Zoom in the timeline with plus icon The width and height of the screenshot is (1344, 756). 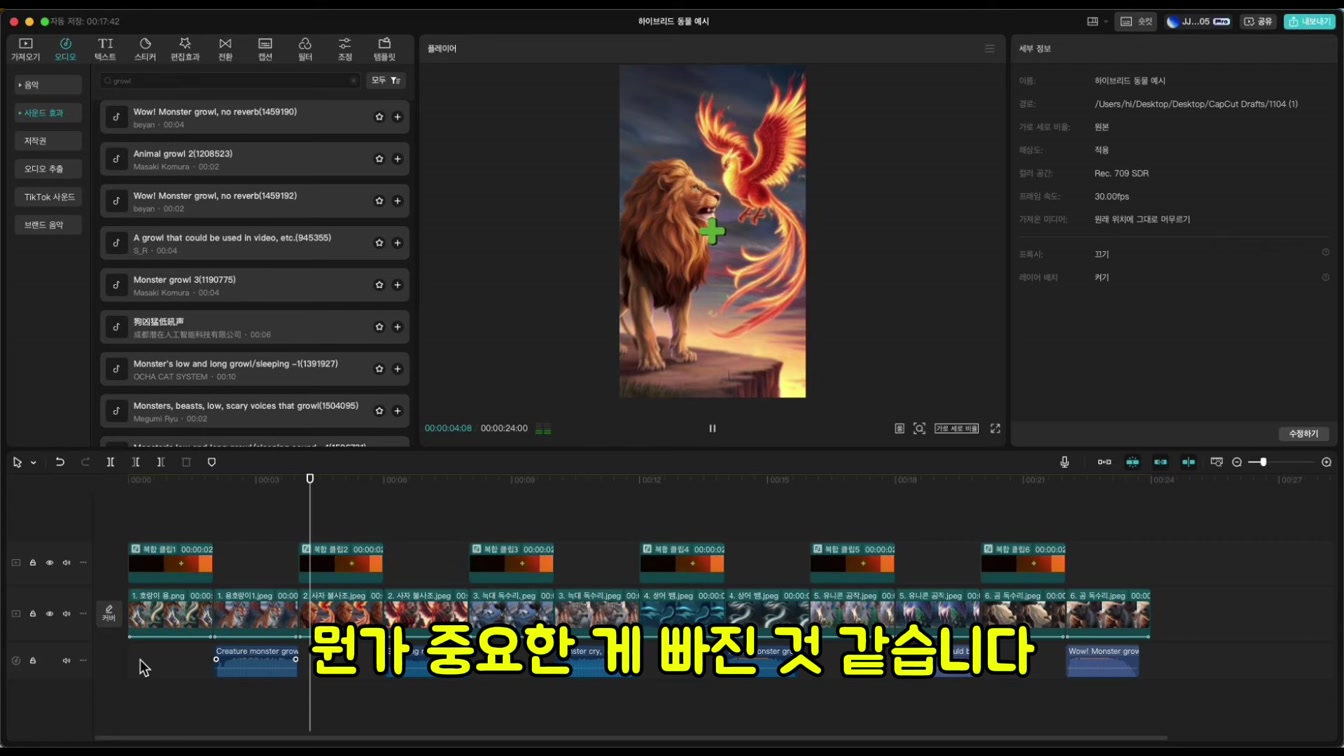pos(1327,462)
